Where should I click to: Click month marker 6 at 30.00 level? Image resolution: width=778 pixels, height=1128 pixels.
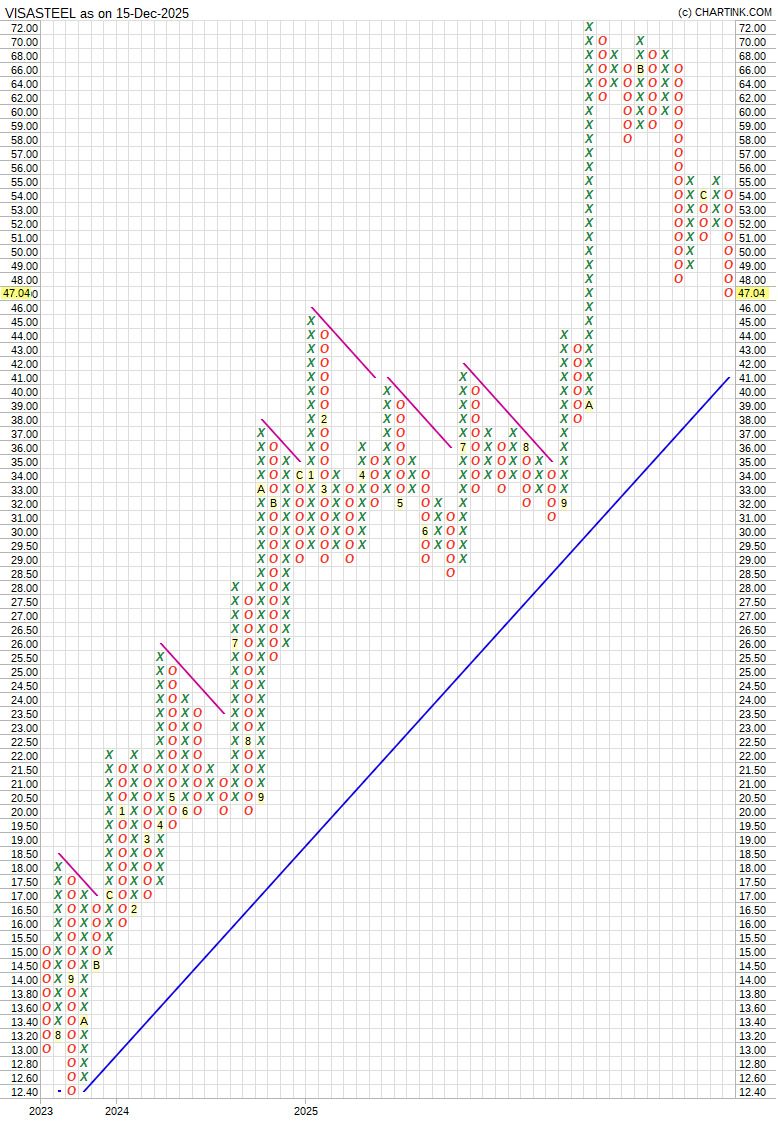pyautogui.click(x=425, y=531)
